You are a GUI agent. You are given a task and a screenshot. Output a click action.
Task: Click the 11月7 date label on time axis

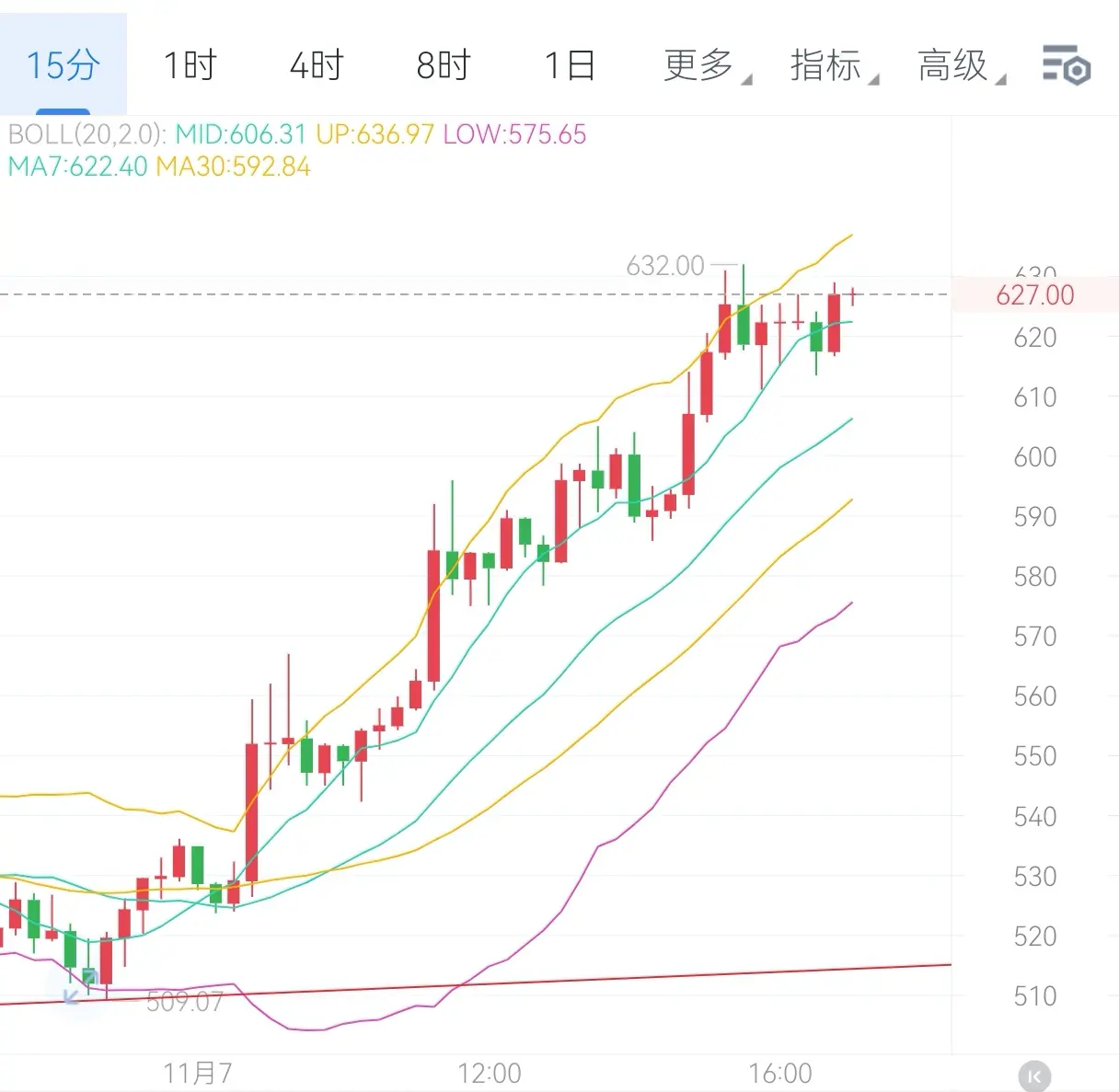tap(198, 1074)
